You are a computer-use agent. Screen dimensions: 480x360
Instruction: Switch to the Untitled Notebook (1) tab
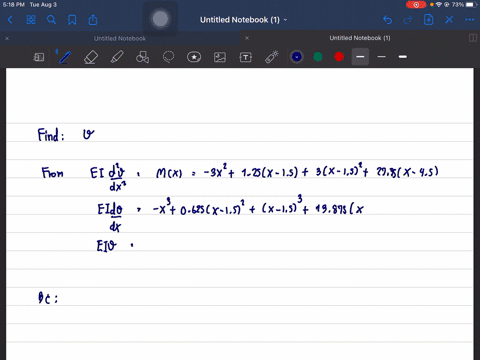(x=360, y=38)
